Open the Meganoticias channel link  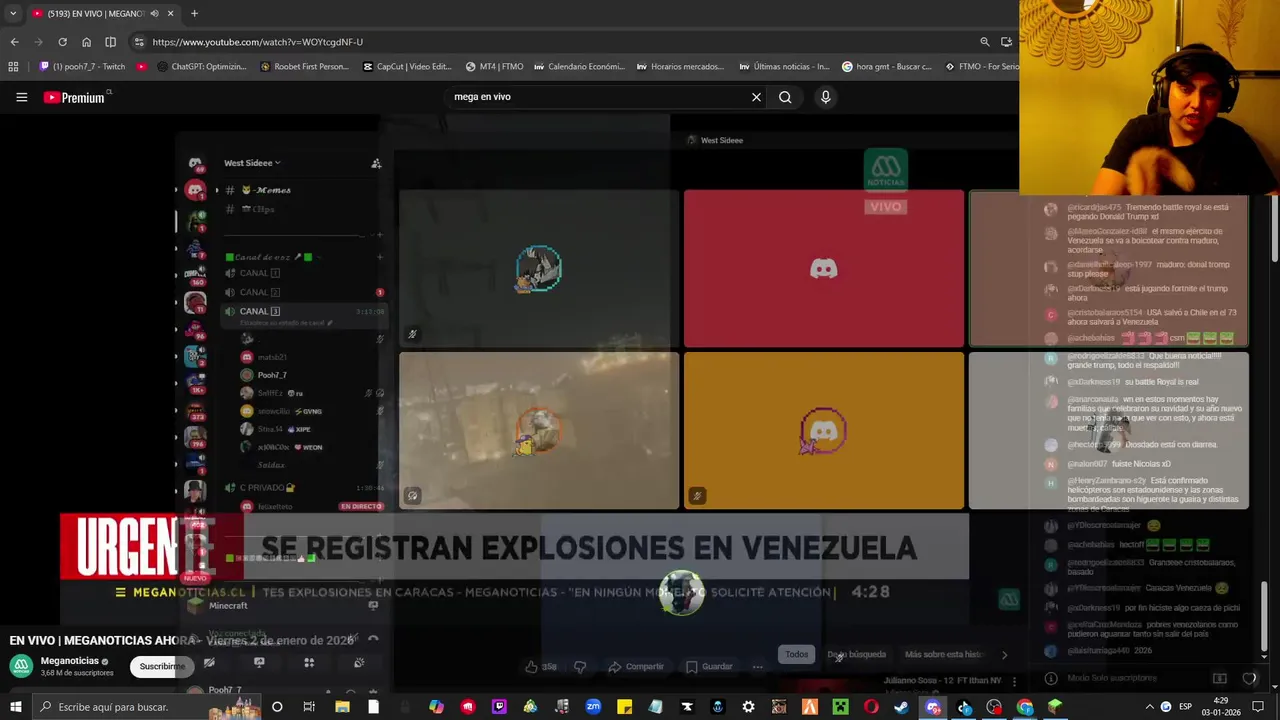click(x=70, y=661)
